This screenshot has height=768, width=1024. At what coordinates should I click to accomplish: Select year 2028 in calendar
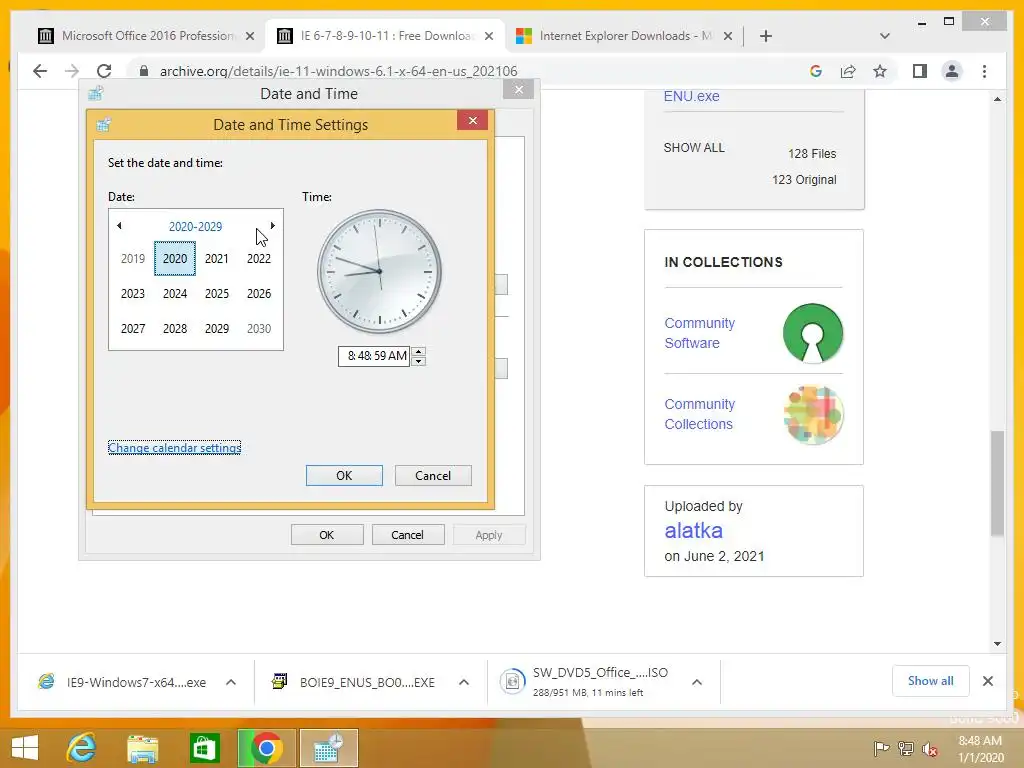pos(175,328)
